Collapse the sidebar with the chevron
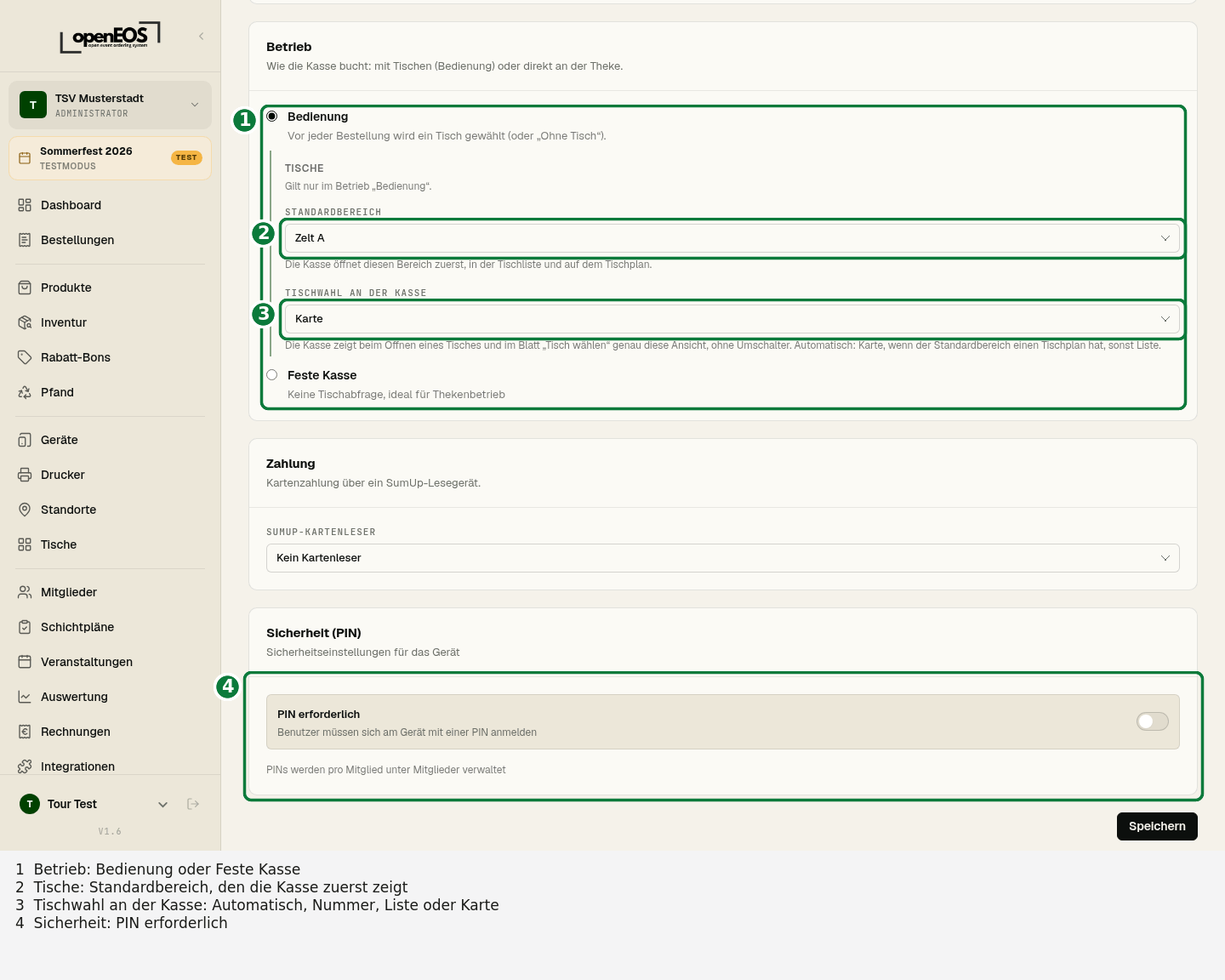Screen dimensions: 1225x980 (x=202, y=36)
